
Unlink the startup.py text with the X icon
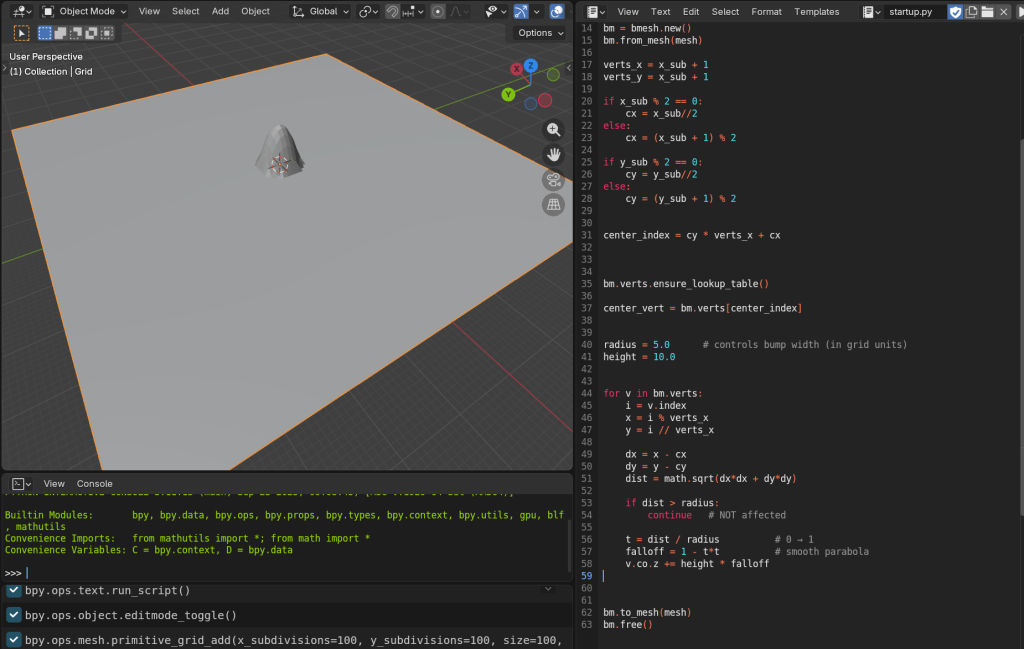pyautogui.click(x=1004, y=12)
